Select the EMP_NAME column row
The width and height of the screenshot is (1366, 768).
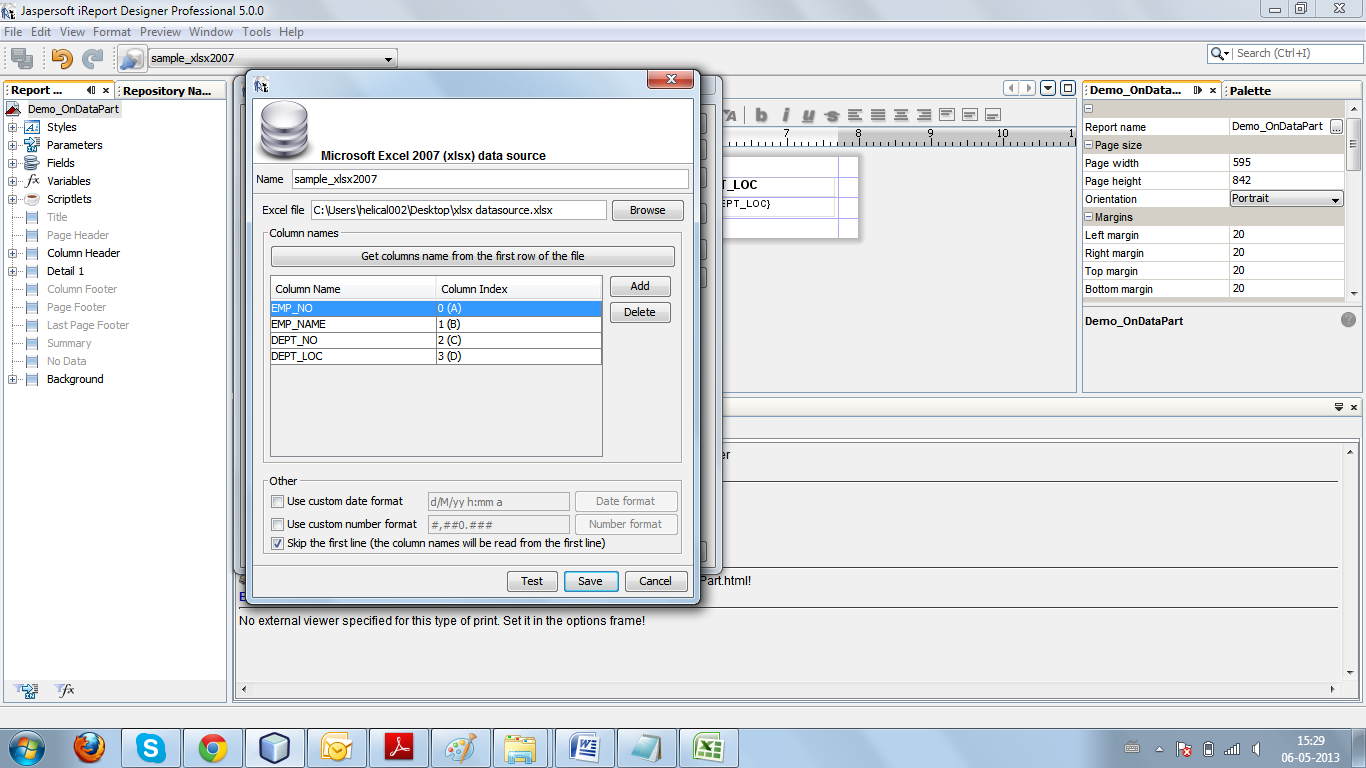pos(436,324)
